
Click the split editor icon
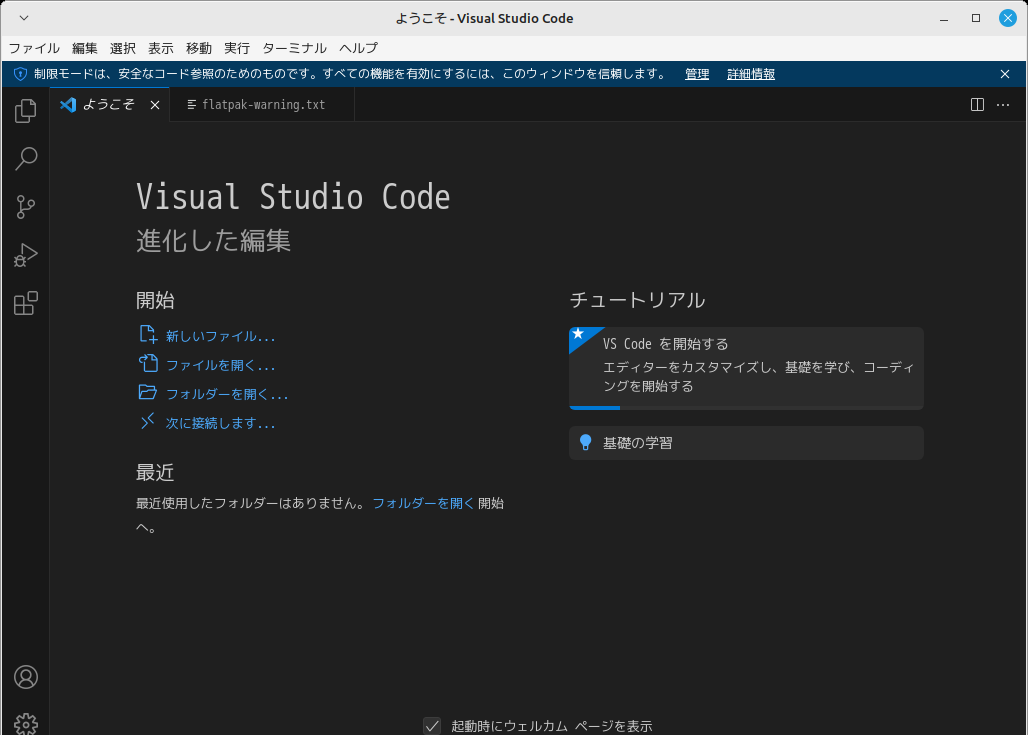(977, 105)
